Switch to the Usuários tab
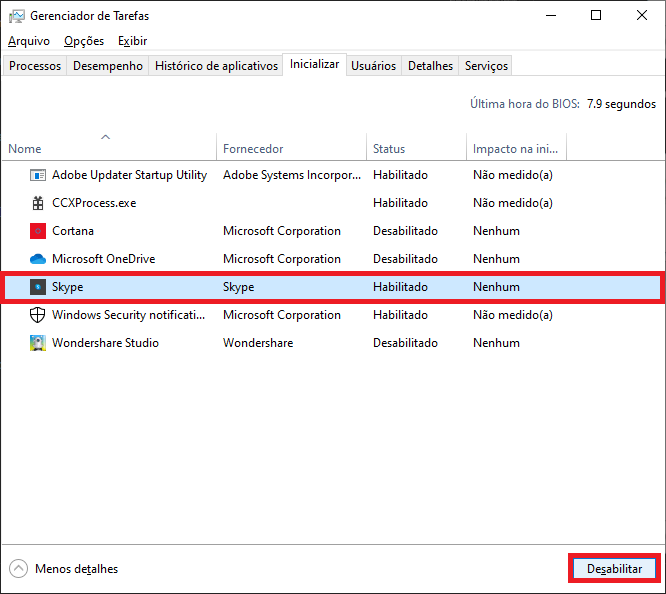666x594 pixels. coord(374,66)
